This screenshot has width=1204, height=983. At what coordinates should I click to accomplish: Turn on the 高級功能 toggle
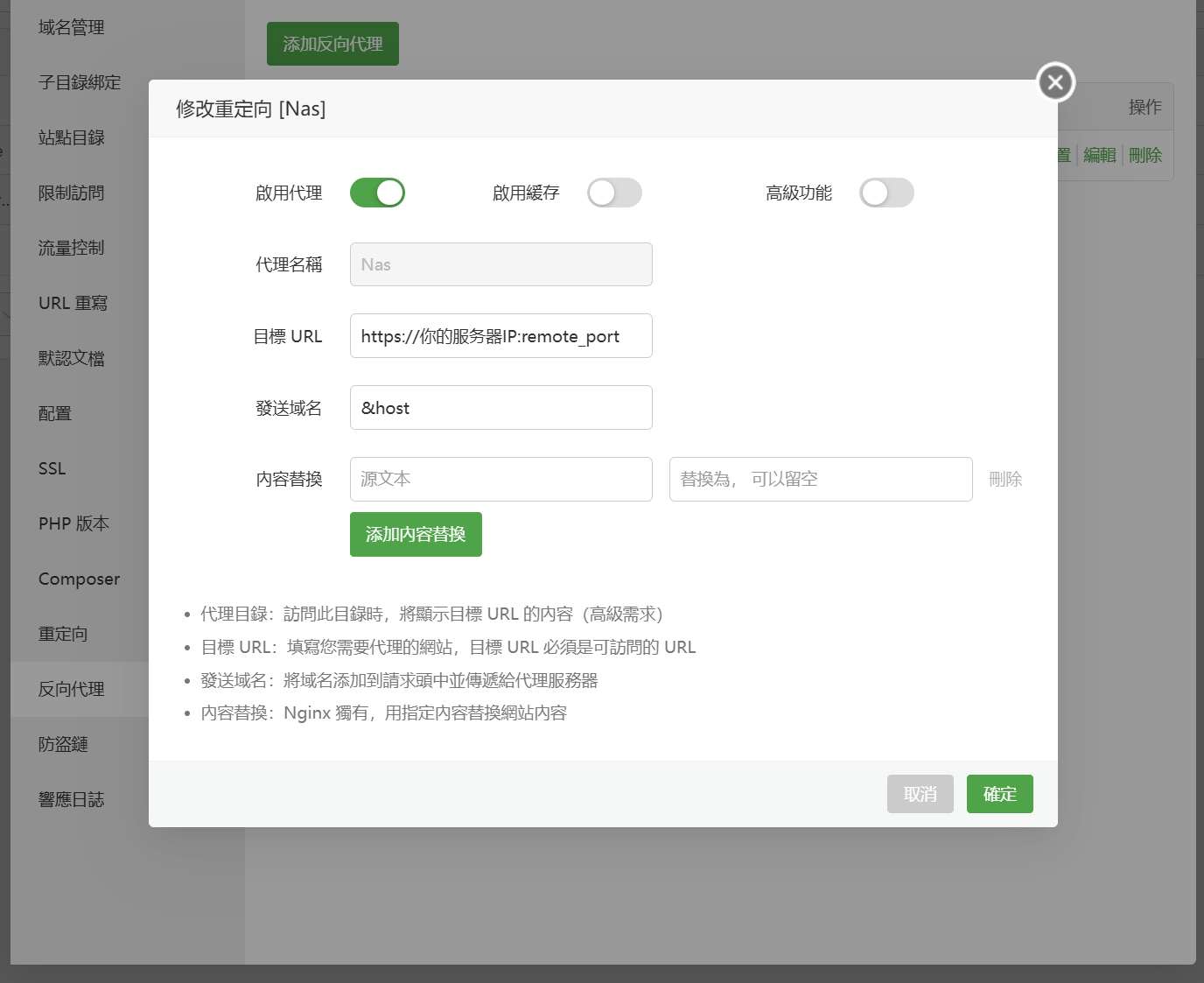pyautogui.click(x=886, y=193)
